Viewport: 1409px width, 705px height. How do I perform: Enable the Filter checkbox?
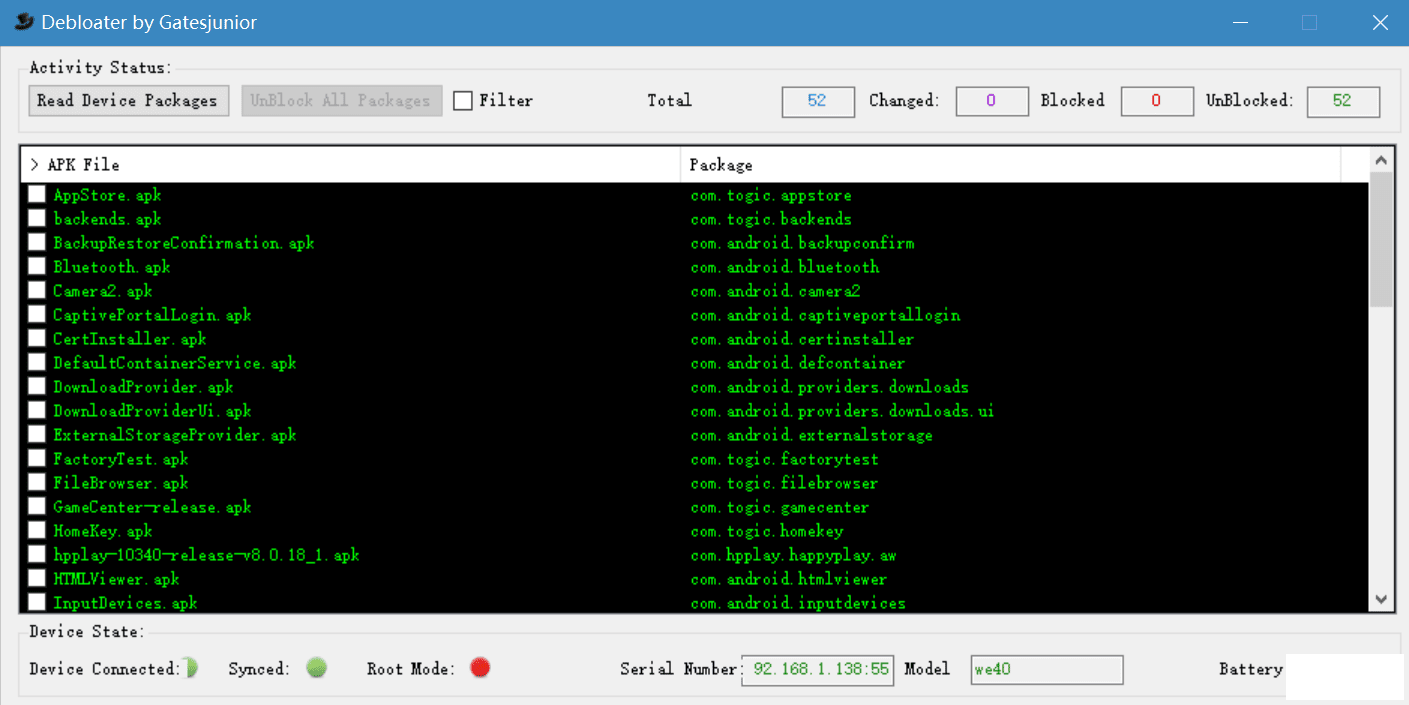click(463, 101)
